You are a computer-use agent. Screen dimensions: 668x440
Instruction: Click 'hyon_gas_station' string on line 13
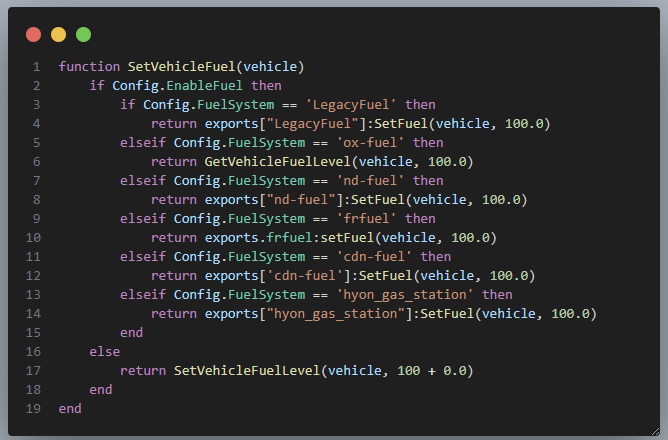(405, 295)
